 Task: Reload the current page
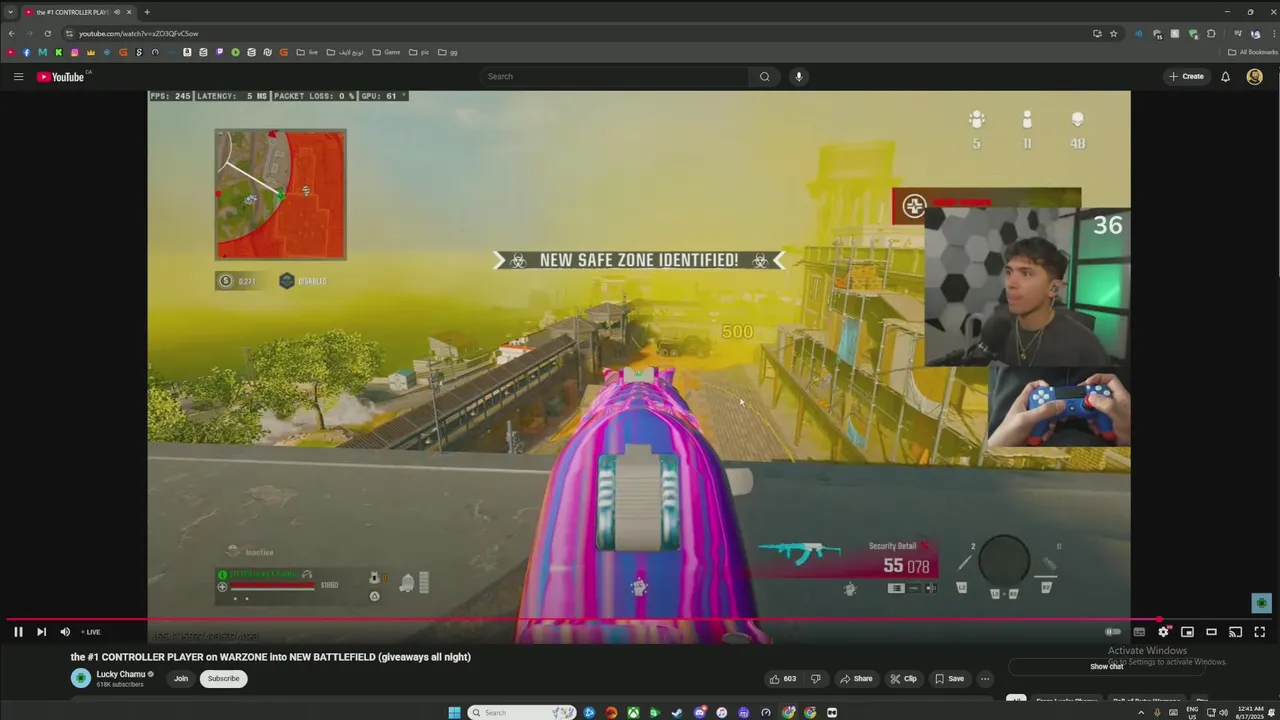coord(47,33)
